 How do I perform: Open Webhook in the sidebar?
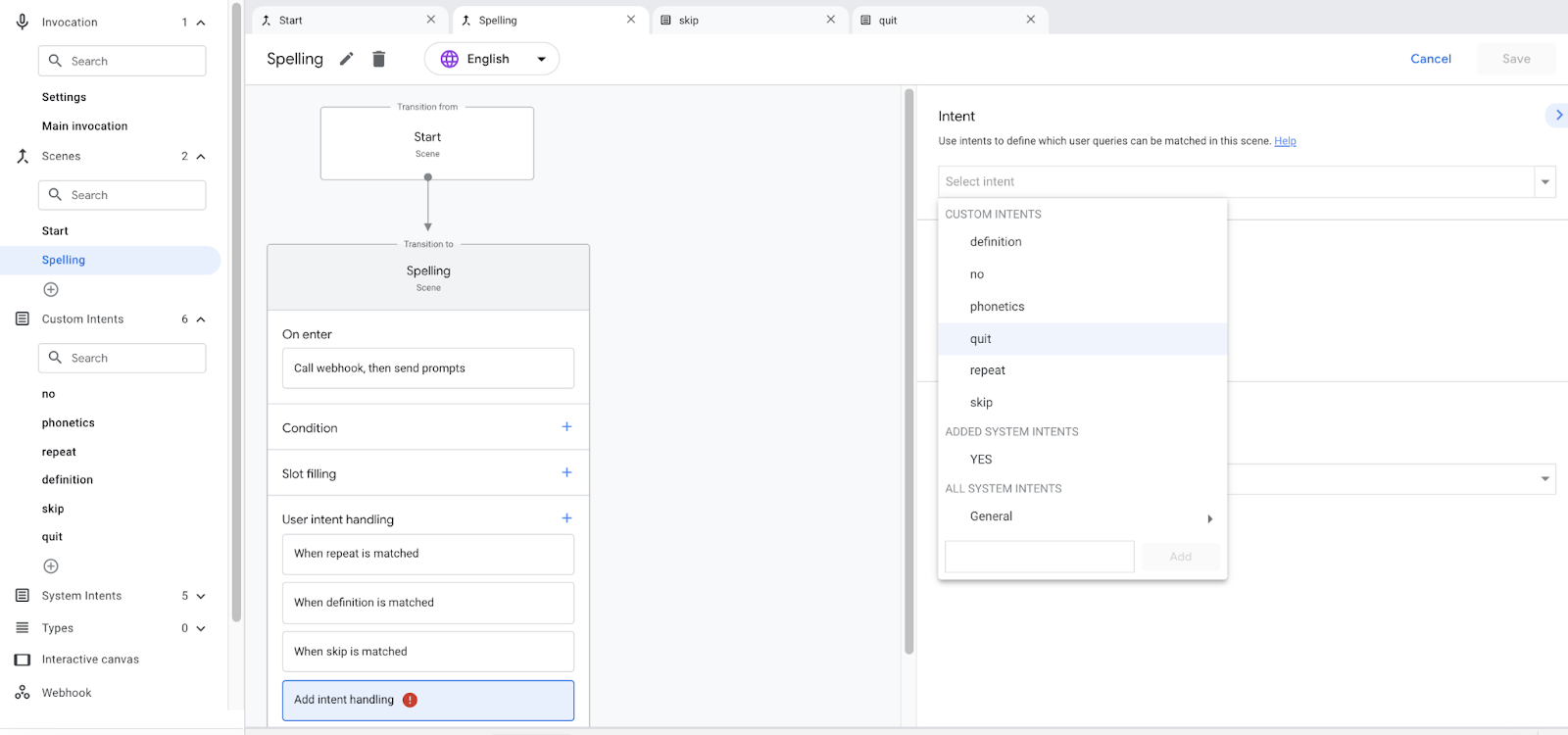click(67, 693)
